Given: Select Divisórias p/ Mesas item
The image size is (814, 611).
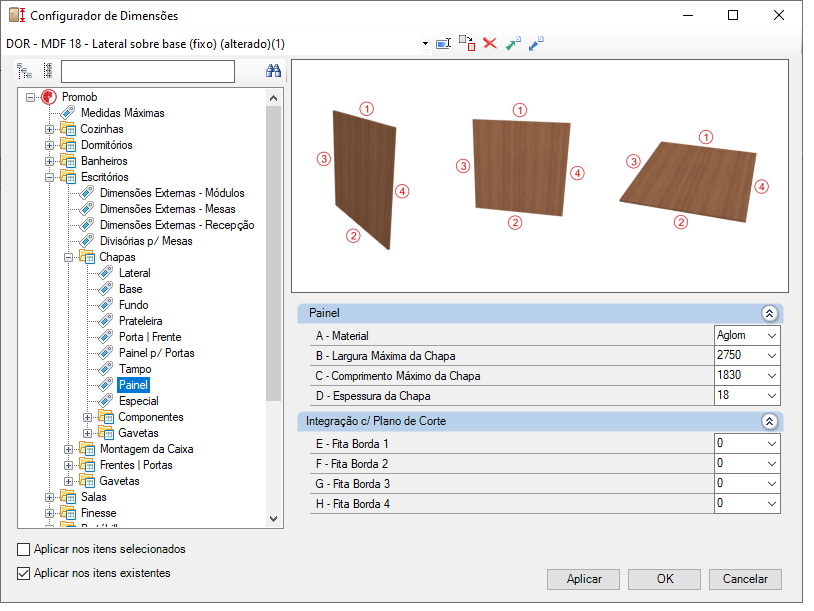Looking at the screenshot, I should [146, 241].
